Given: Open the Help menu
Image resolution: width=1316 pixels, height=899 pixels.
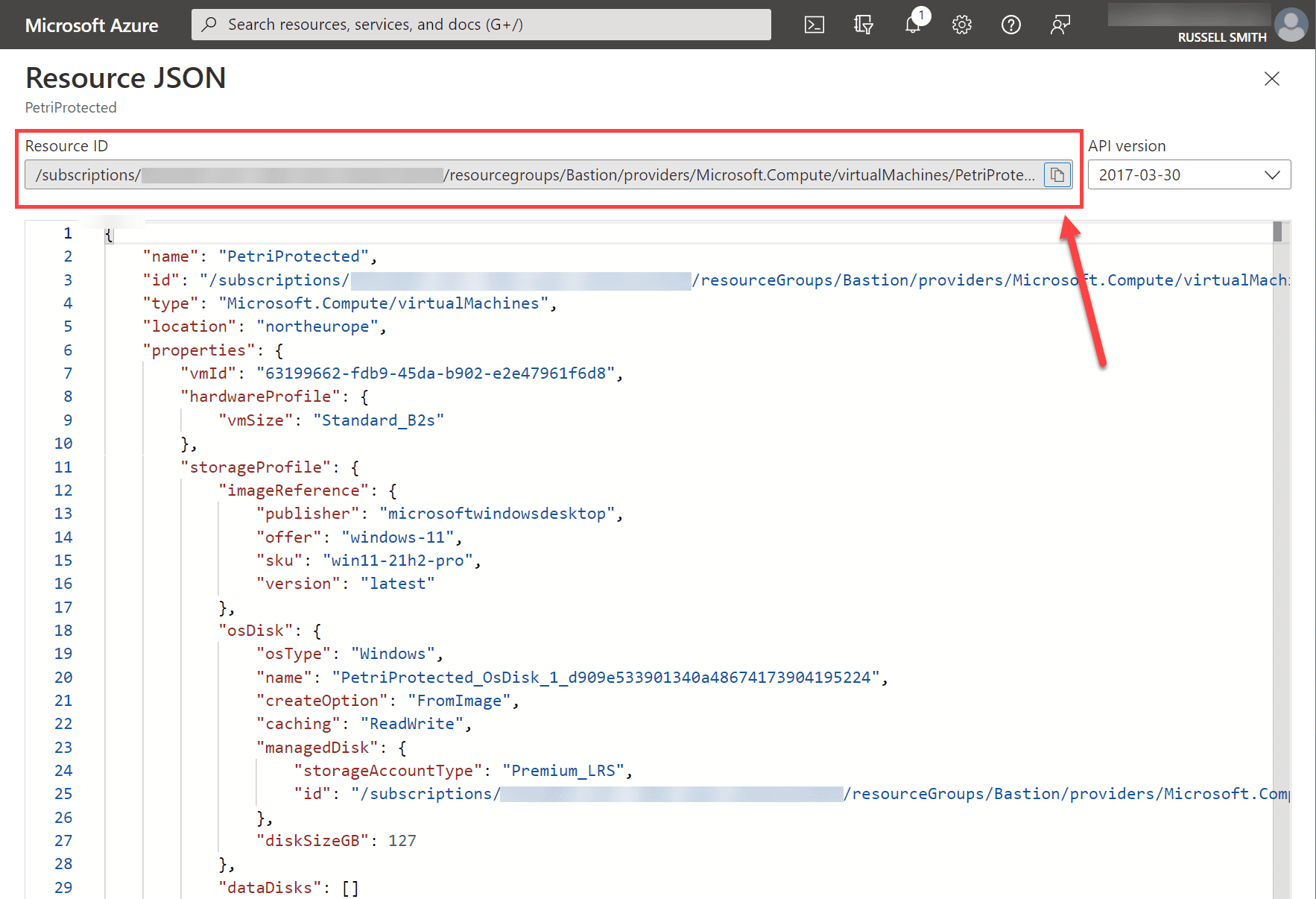Looking at the screenshot, I should point(1010,24).
